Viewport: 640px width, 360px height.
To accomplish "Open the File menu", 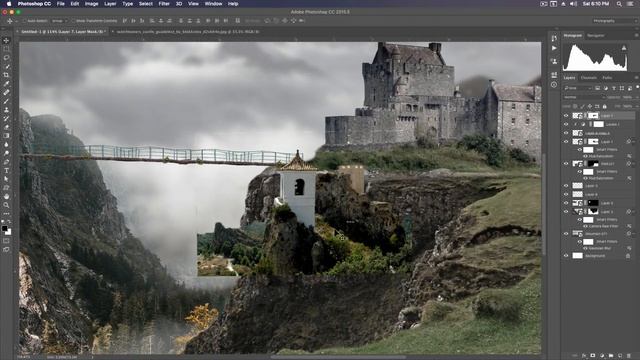I will tap(60, 4).
